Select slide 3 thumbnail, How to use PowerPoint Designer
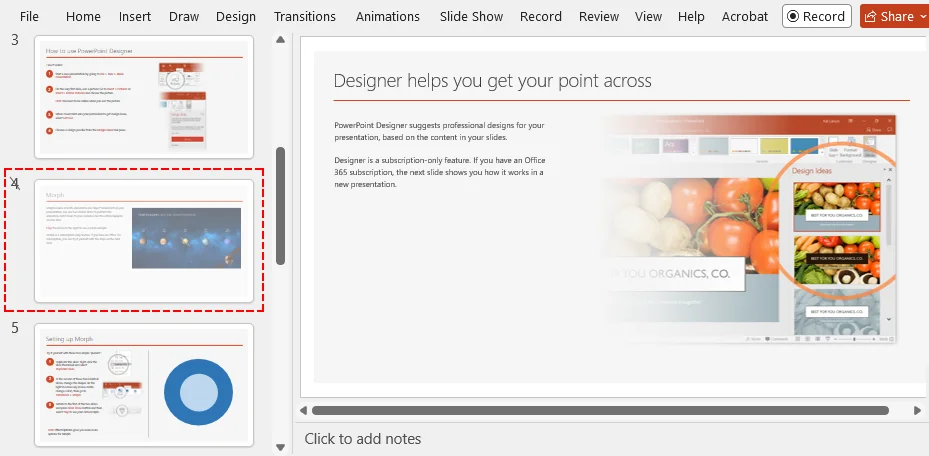 [x=144, y=97]
